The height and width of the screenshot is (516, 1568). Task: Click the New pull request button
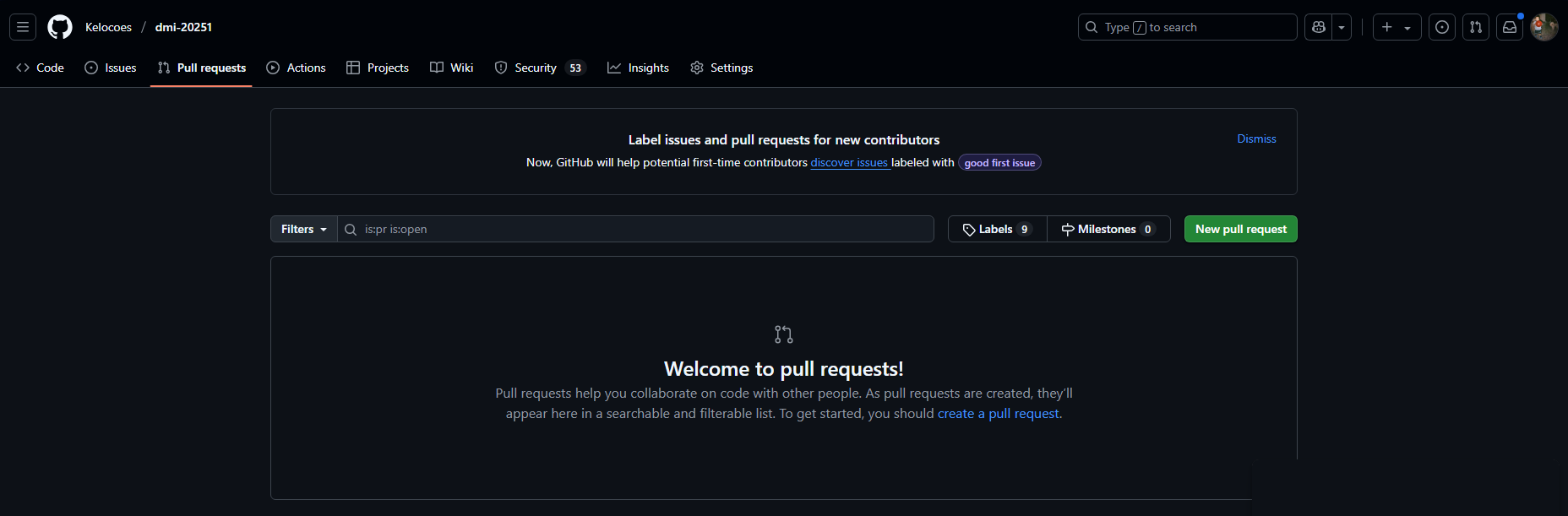tap(1240, 229)
